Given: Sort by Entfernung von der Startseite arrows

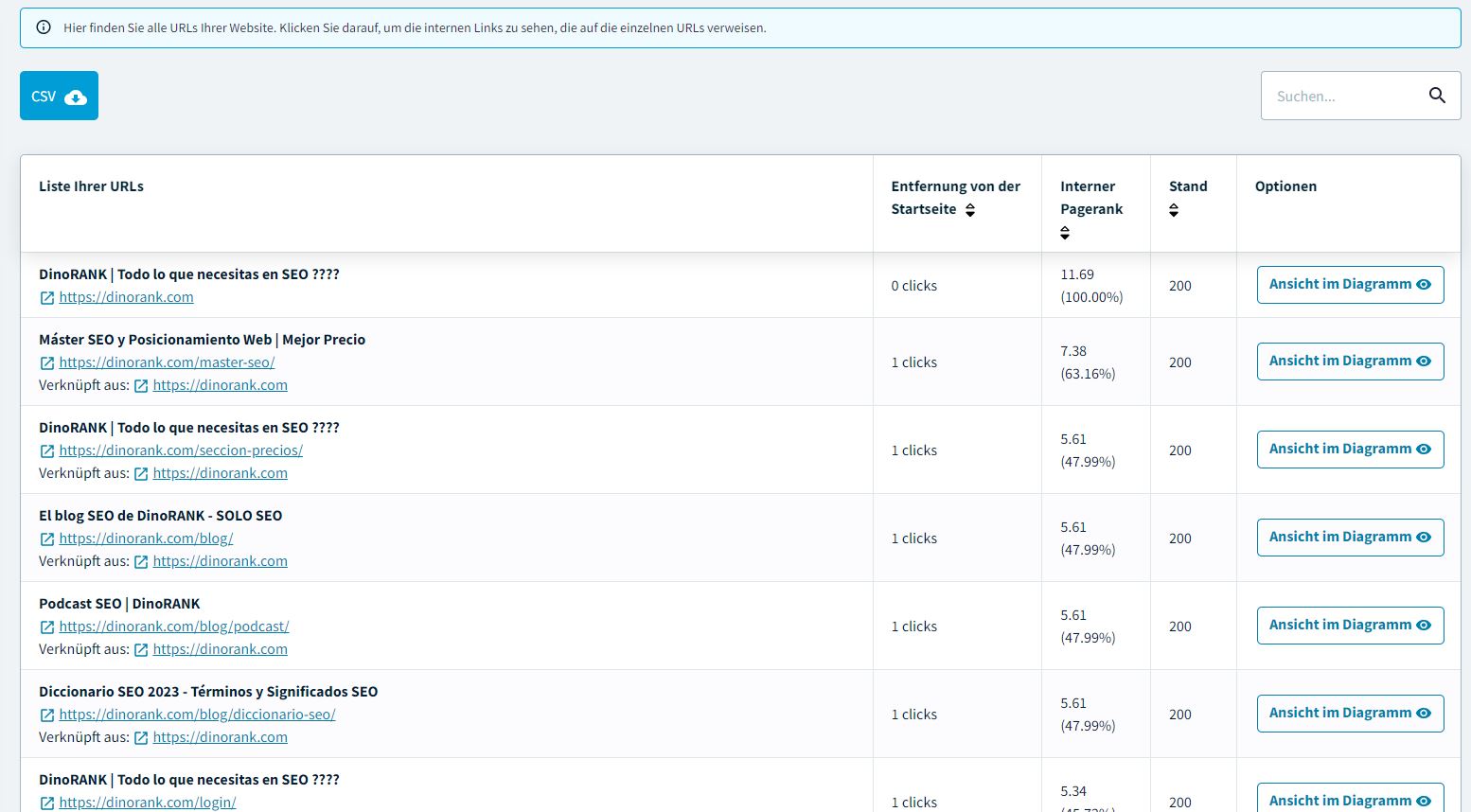Looking at the screenshot, I should (970, 210).
